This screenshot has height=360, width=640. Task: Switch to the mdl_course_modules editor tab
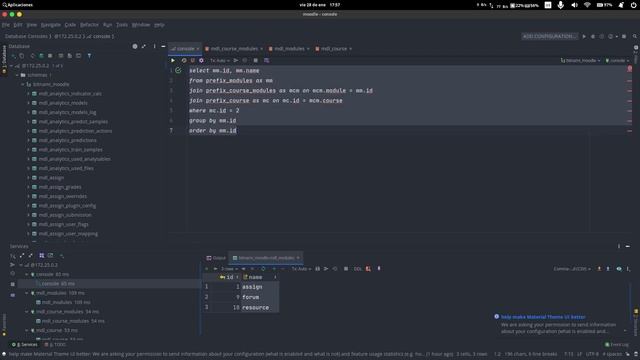point(234,49)
